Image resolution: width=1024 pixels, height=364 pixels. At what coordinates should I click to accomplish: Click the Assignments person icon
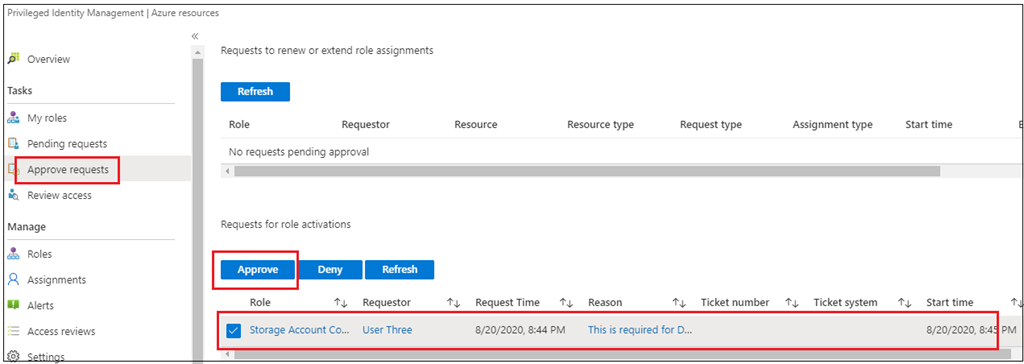13,280
